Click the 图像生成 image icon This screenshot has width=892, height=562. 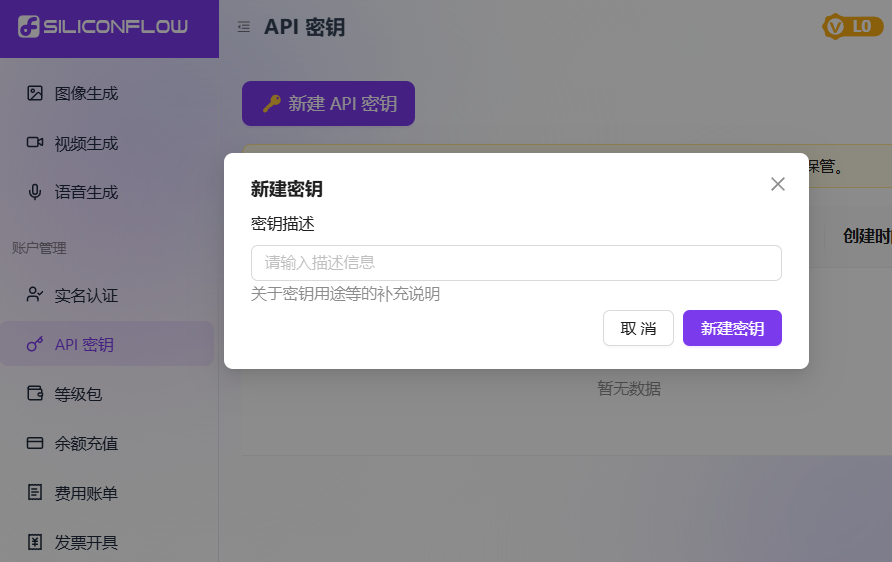point(35,93)
